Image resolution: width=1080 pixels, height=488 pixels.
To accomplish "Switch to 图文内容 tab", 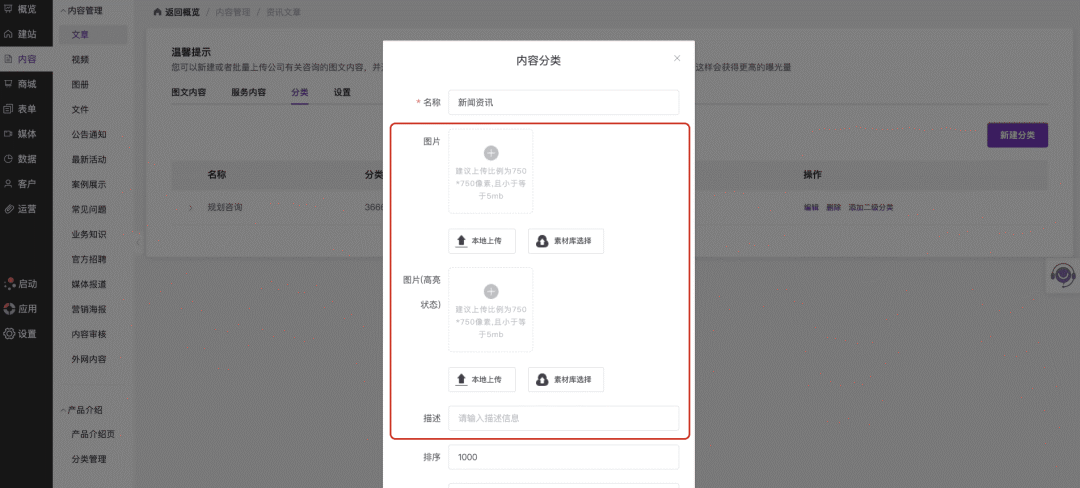I will tap(189, 92).
